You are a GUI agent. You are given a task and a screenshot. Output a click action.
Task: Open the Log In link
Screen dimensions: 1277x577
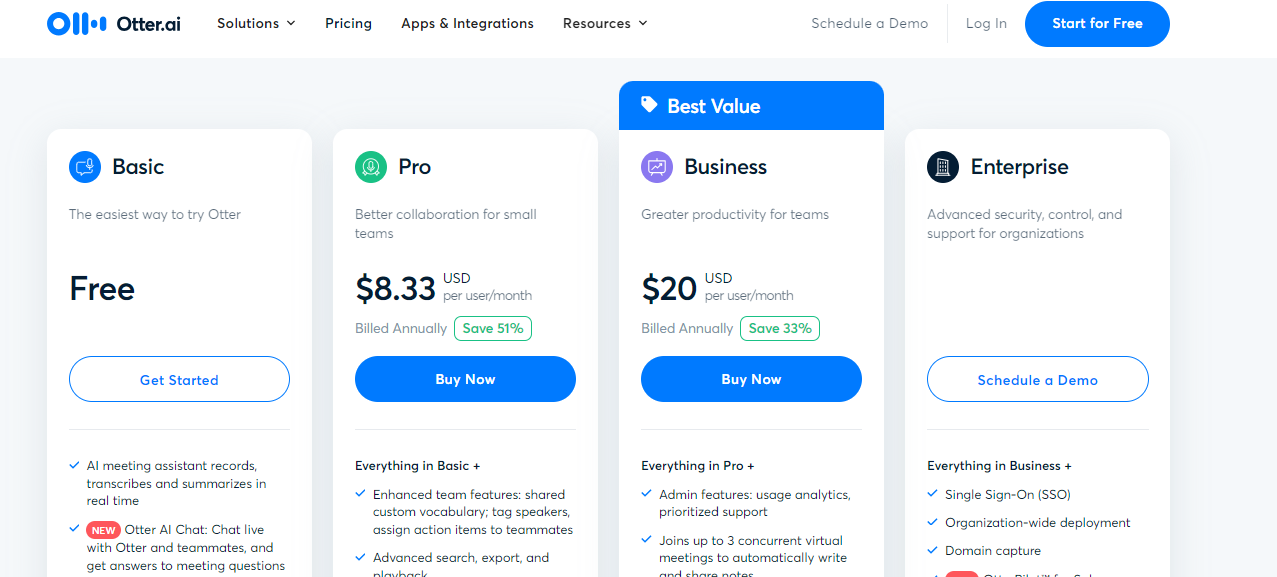(x=986, y=23)
